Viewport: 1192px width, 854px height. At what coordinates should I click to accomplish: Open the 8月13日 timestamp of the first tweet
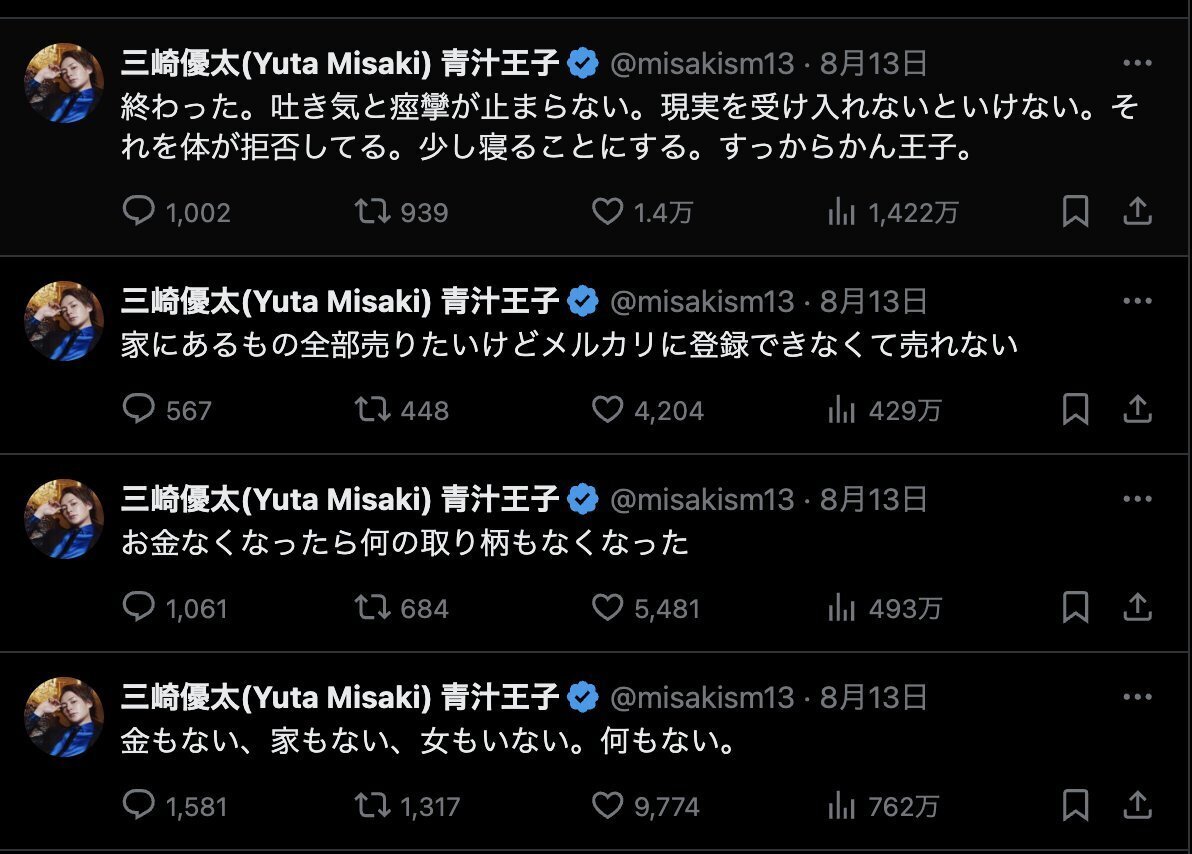[872, 62]
